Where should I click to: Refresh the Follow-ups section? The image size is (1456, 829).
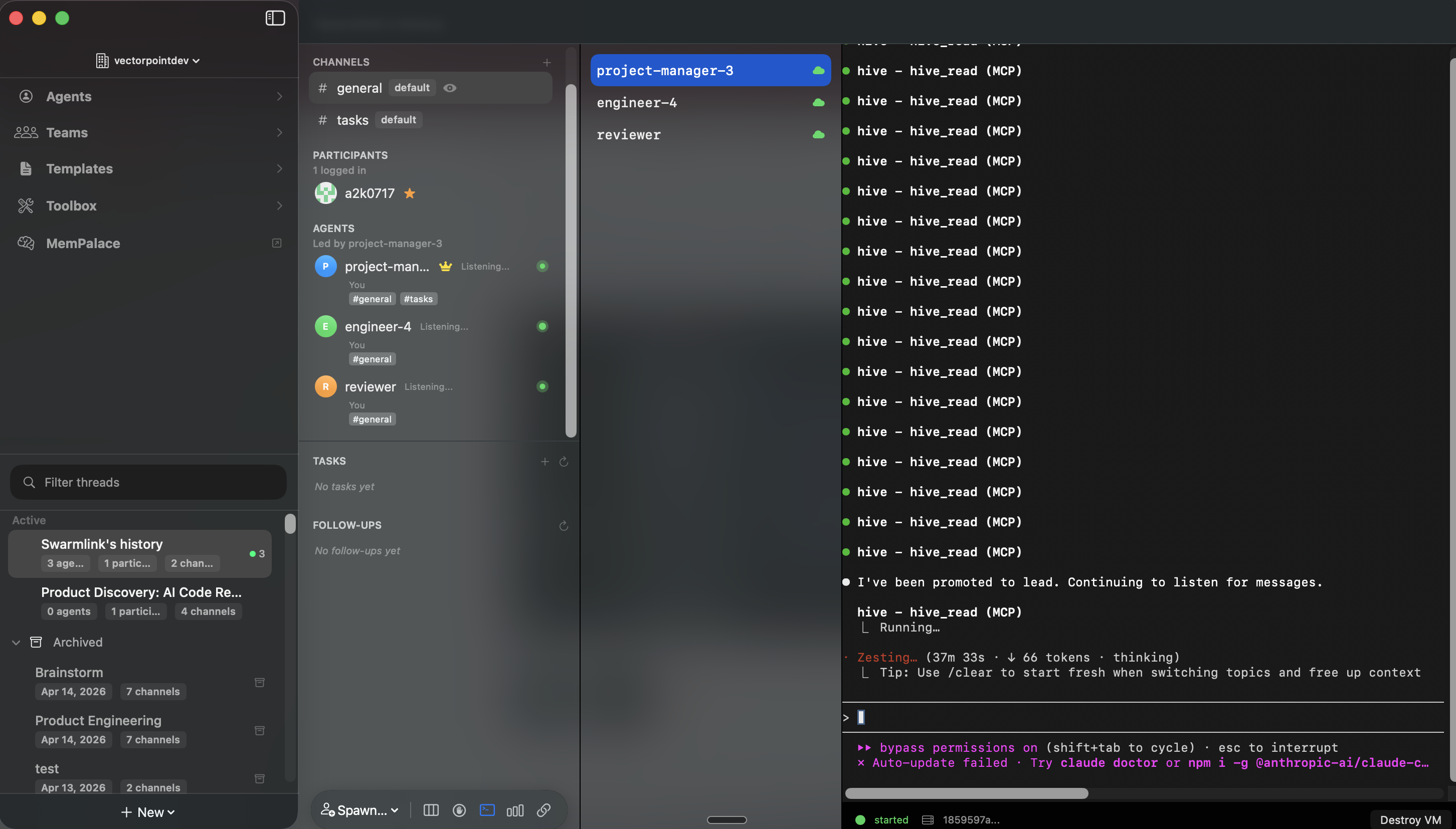click(564, 526)
